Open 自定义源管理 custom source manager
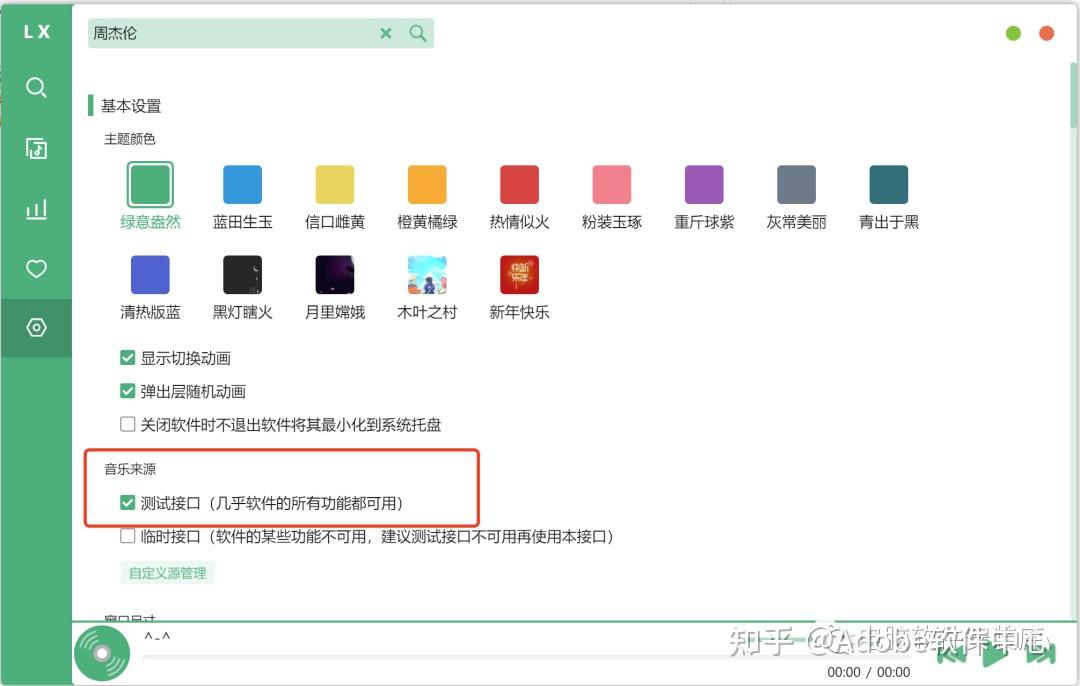This screenshot has height=686, width=1080. 167,571
